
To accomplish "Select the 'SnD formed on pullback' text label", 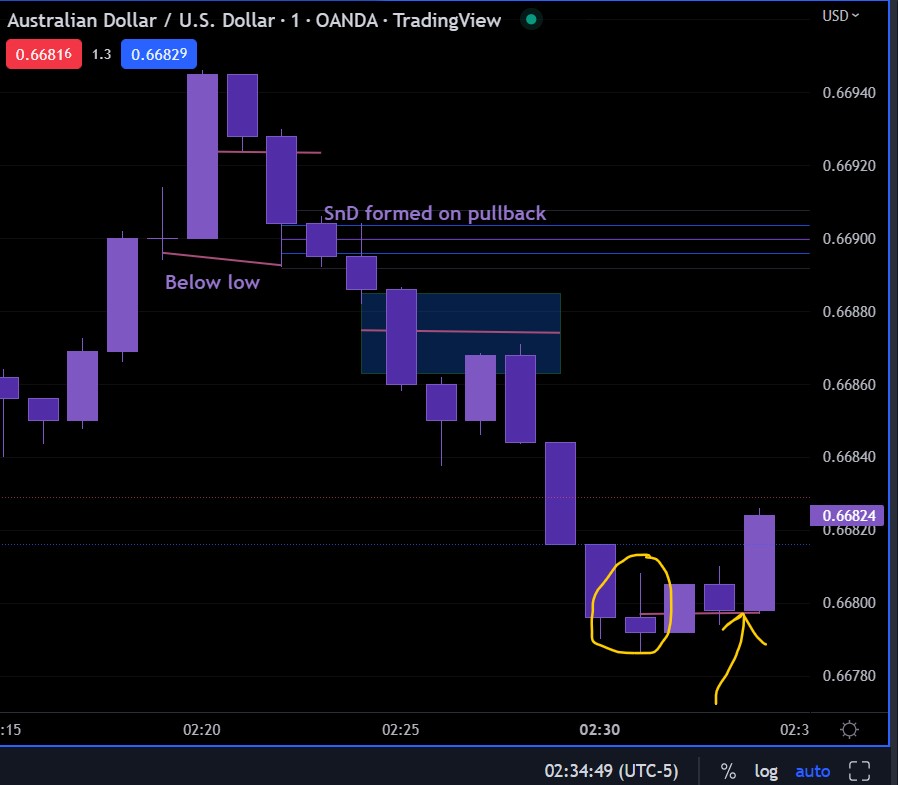I will pos(435,214).
